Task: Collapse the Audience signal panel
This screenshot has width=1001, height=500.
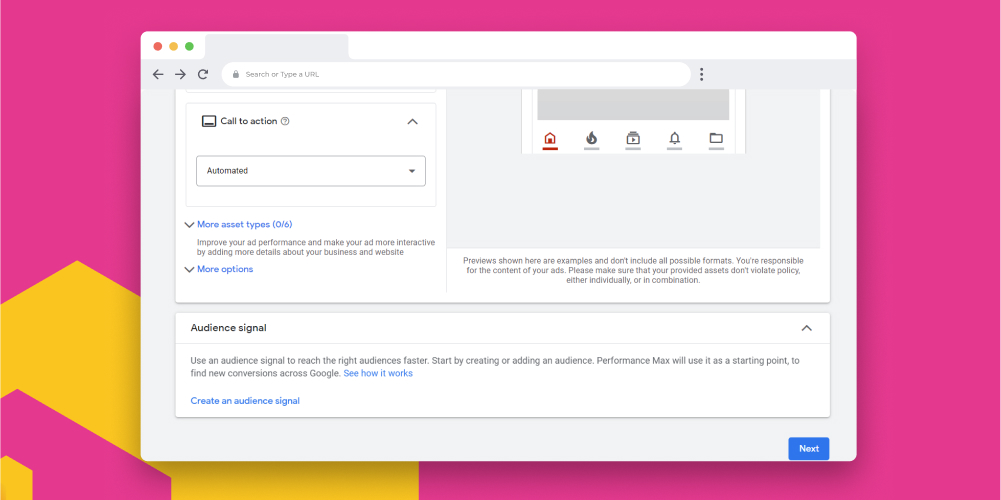Action: [806, 328]
